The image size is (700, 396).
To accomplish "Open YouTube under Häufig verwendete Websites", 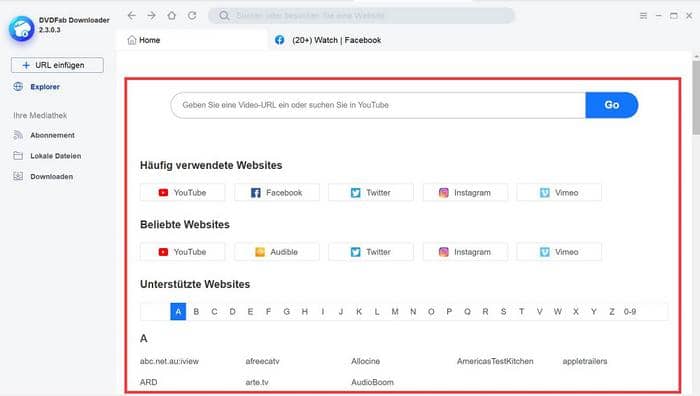I will [x=183, y=192].
